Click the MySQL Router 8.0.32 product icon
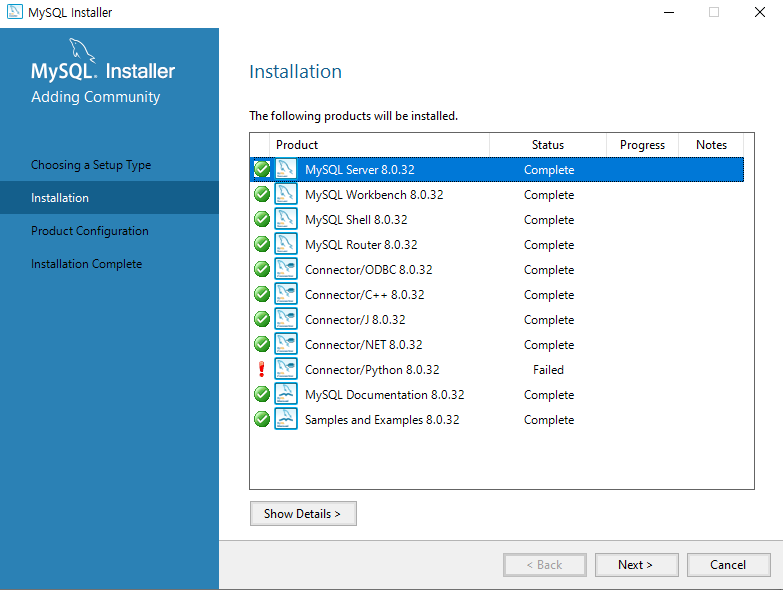Screen dimensions: 783x590 [x=286, y=244]
